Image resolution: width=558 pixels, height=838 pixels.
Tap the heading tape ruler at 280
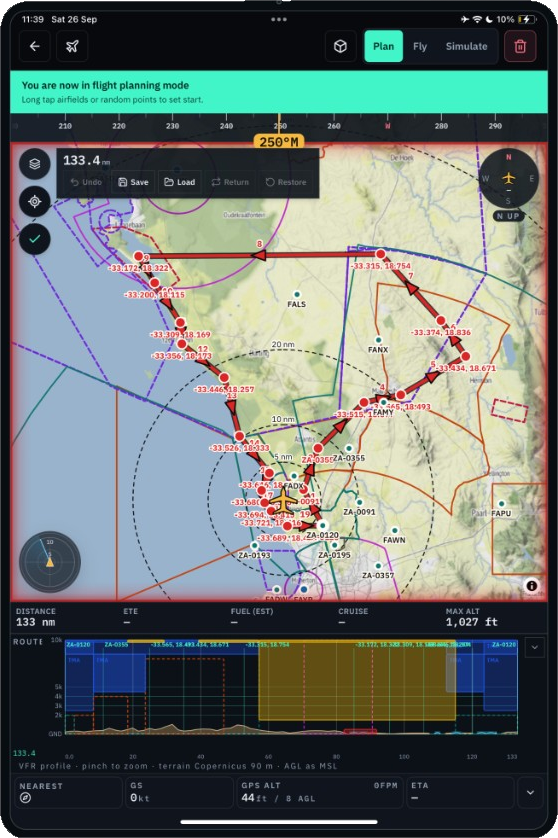click(x=441, y=126)
